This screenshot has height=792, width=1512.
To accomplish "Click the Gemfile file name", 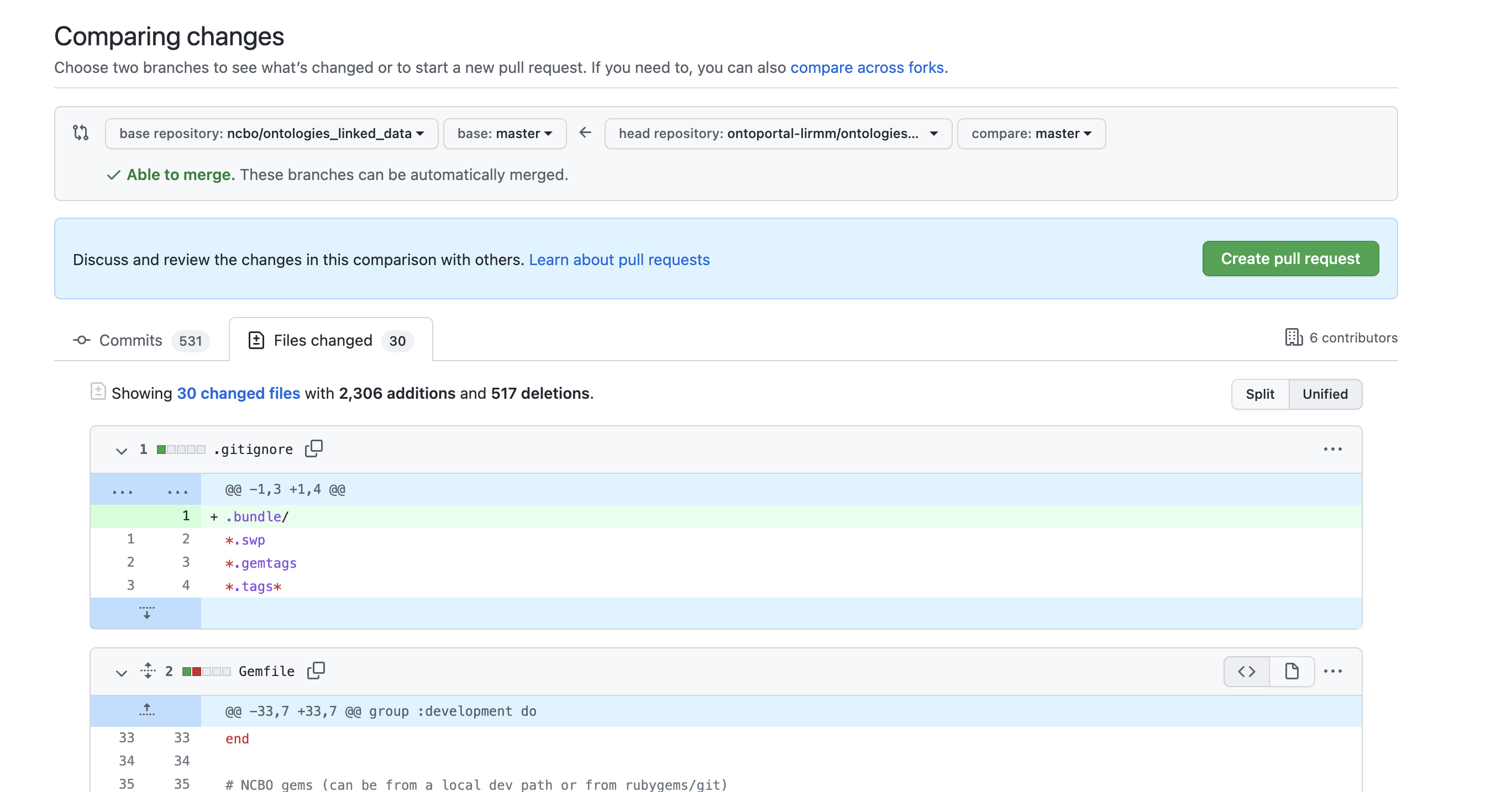I will click(266, 671).
